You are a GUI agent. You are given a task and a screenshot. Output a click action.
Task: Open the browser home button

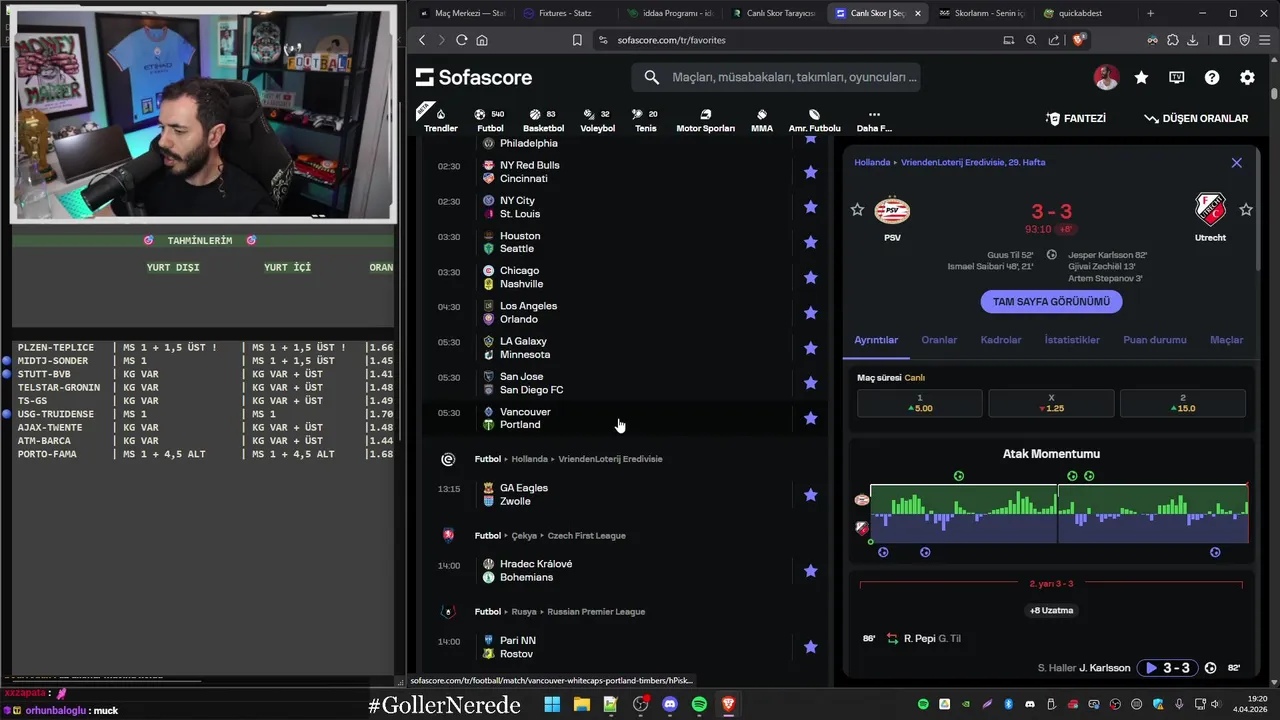tap(482, 40)
